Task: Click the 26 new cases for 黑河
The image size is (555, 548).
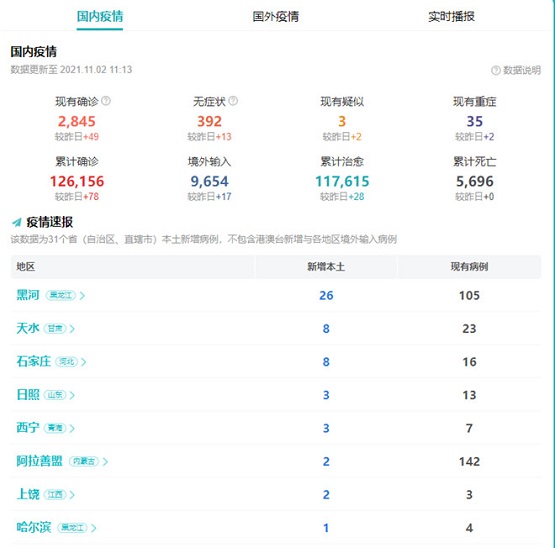Action: pos(326,295)
